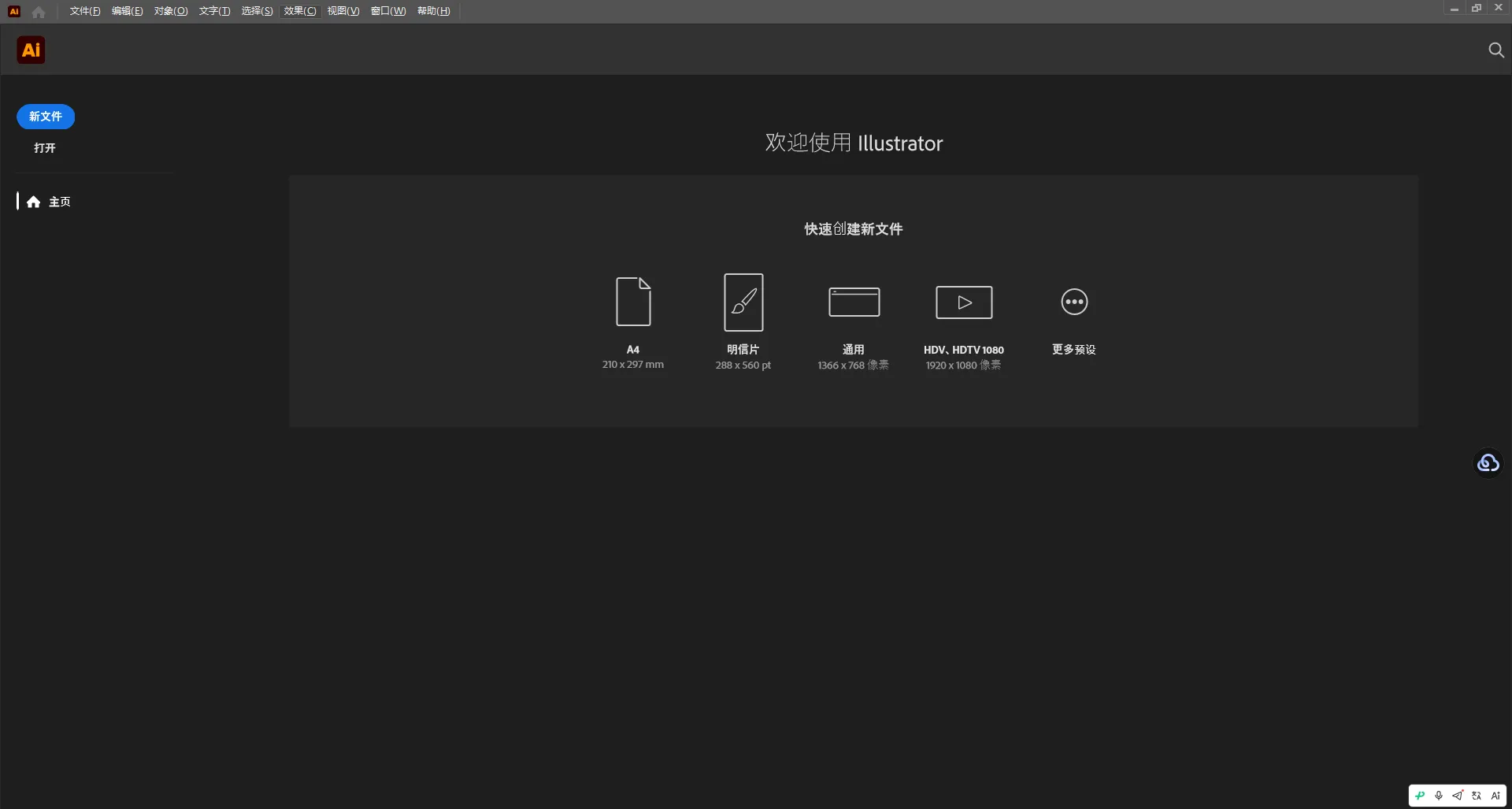Image resolution: width=1512 pixels, height=809 pixels.
Task: Open the 视图(V) menu
Action: [x=343, y=11]
